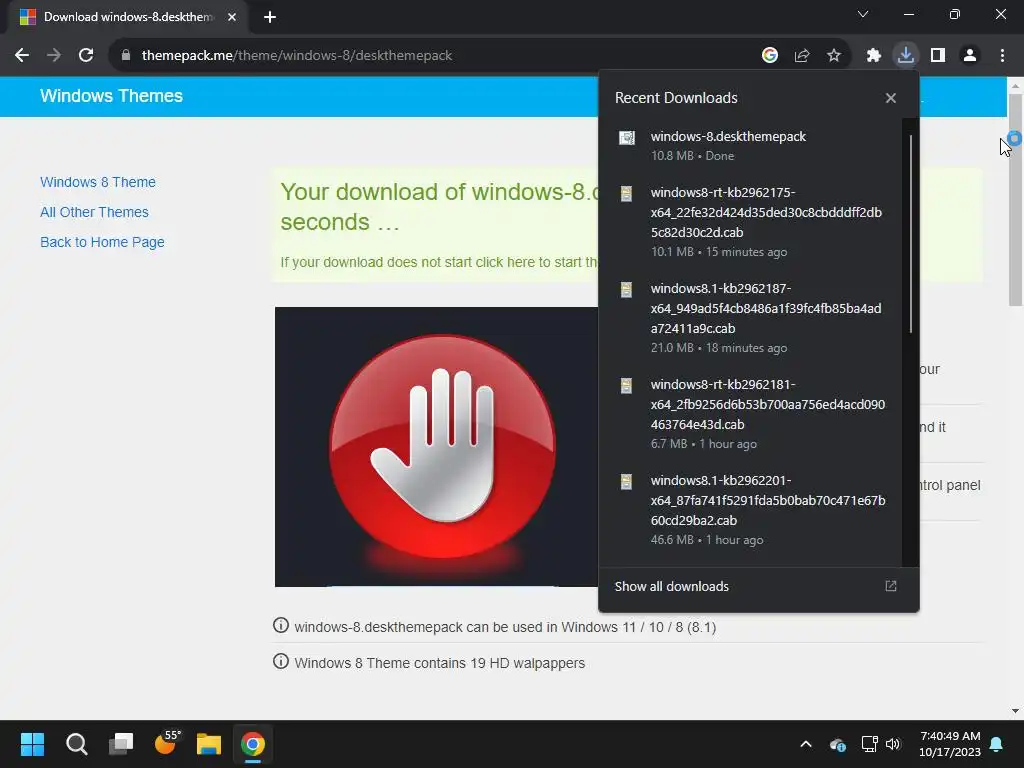Click the page scrollbar down arrow

(x=1015, y=711)
